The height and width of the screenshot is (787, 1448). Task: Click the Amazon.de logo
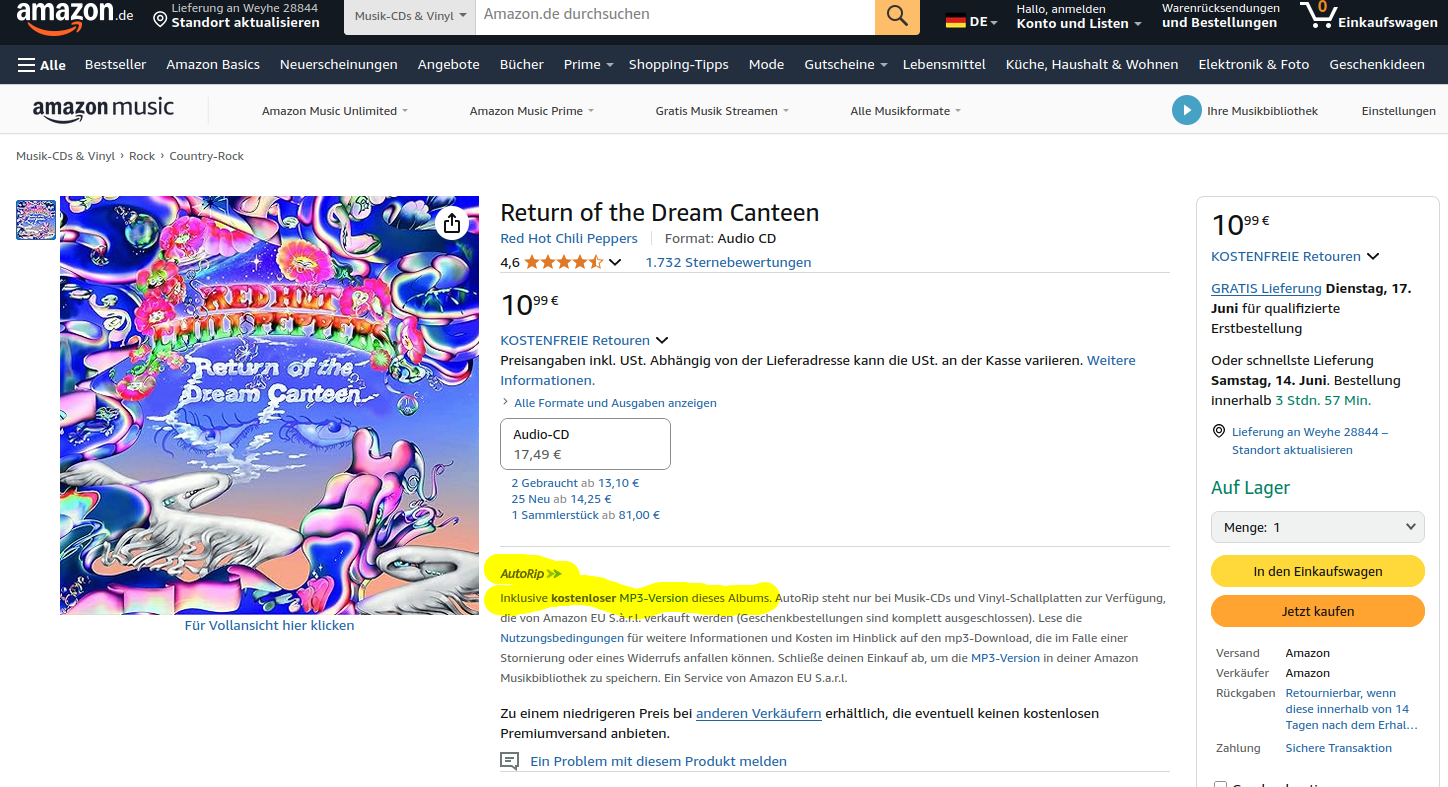(x=75, y=16)
